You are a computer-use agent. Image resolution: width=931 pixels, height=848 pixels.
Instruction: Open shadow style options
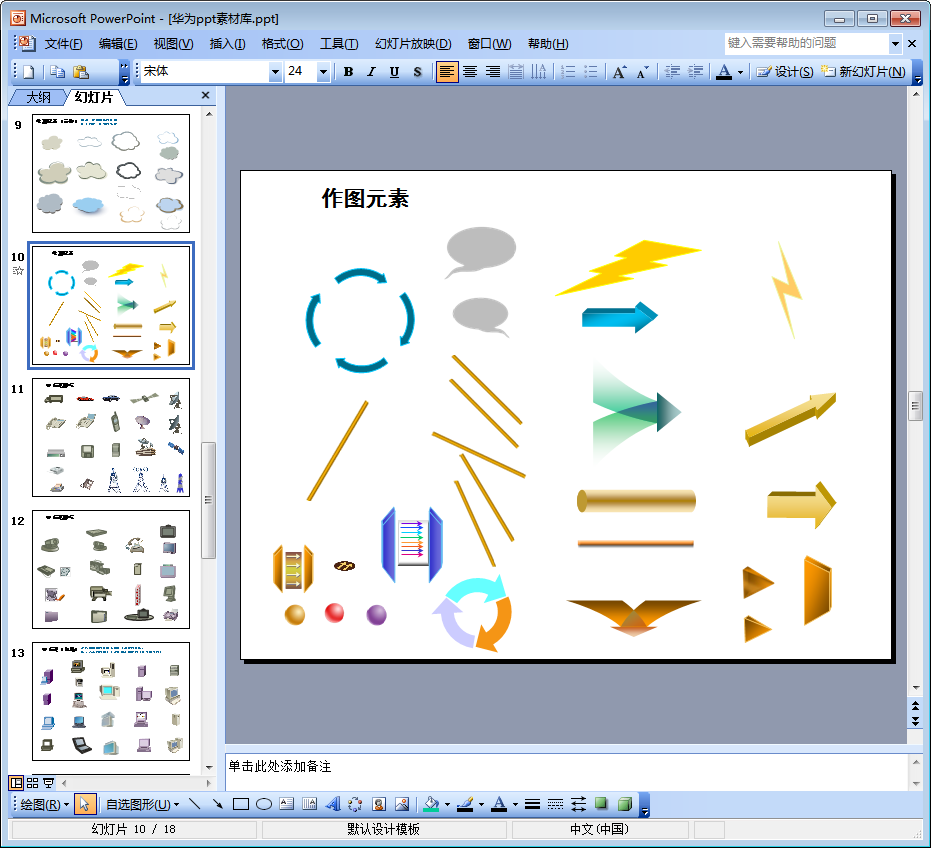click(601, 805)
